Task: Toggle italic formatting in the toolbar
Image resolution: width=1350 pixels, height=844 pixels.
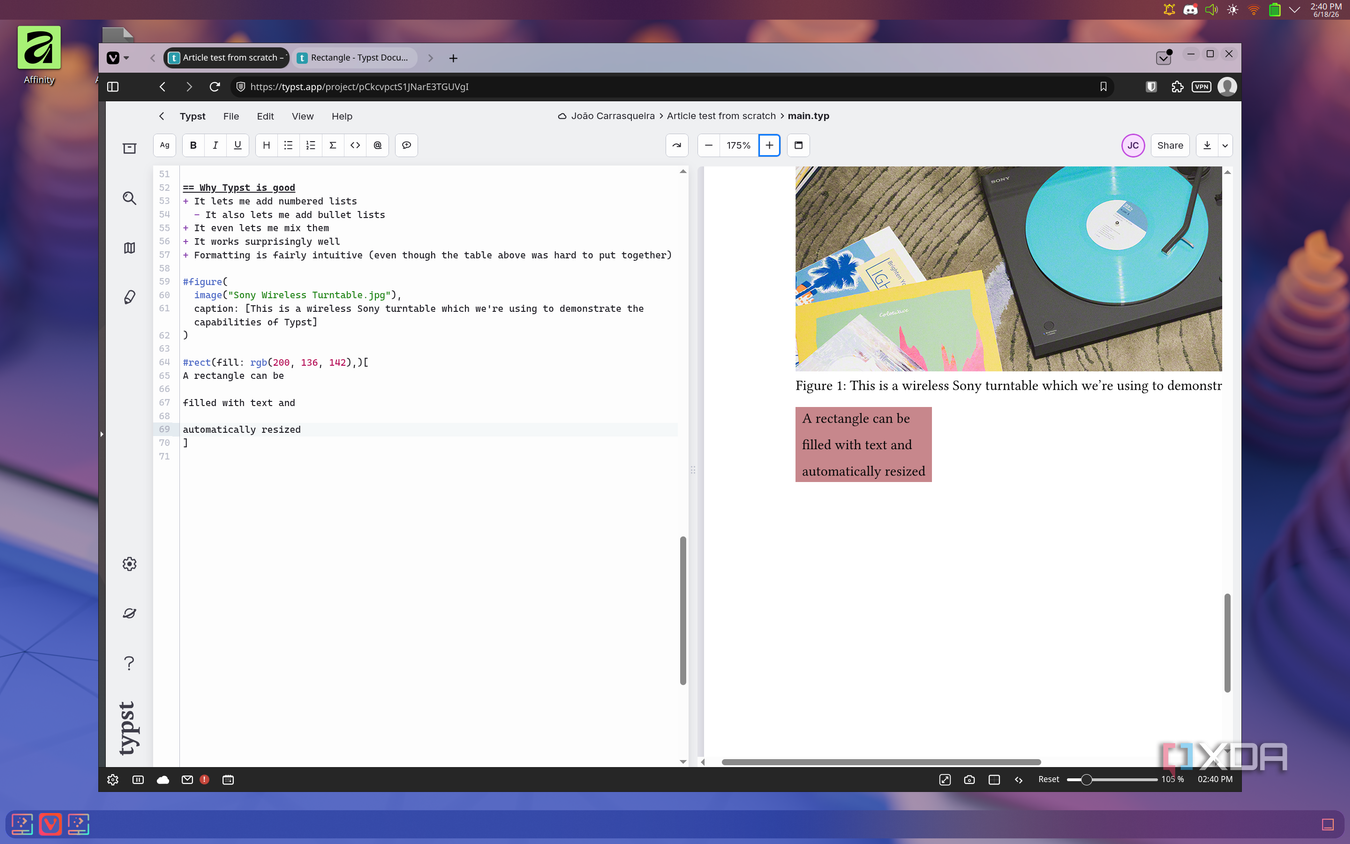Action: pyautogui.click(x=215, y=145)
